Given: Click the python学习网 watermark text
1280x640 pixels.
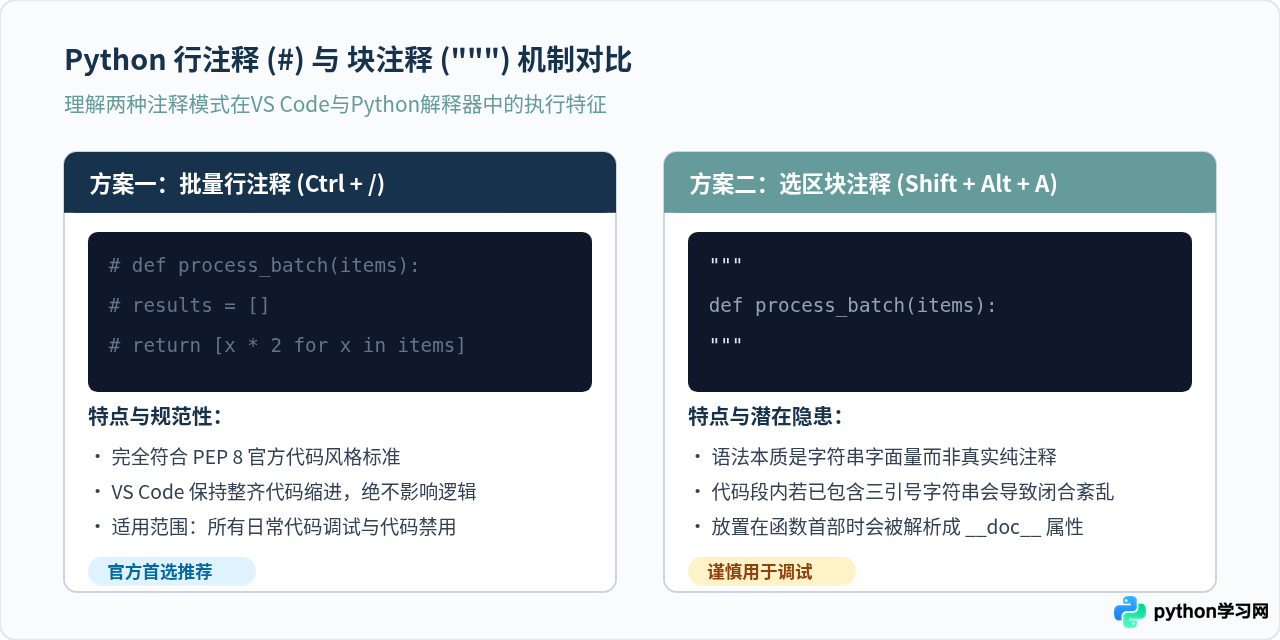Looking at the screenshot, I should pos(1211,612).
